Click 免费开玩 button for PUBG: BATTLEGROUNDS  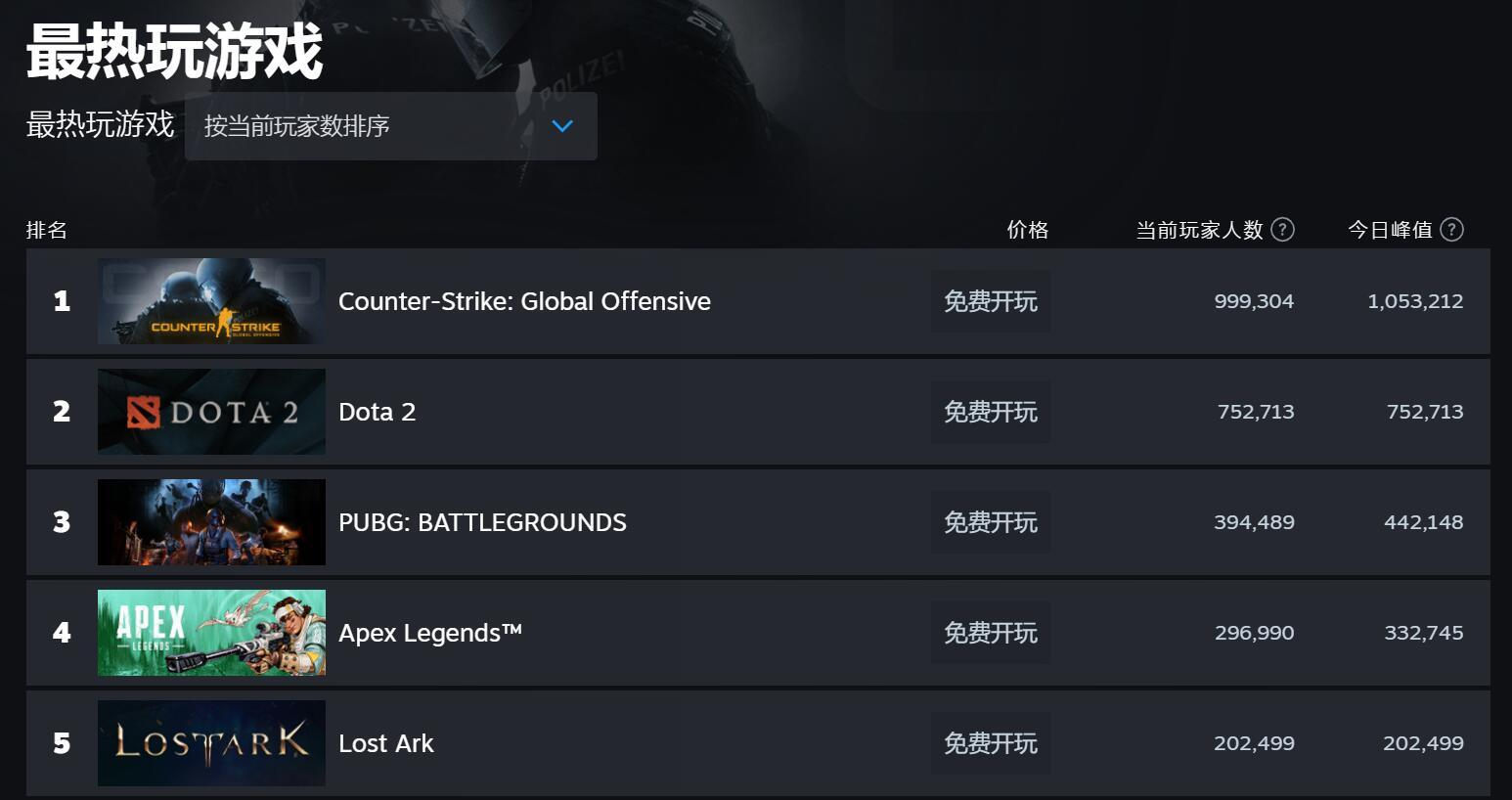[x=990, y=522]
